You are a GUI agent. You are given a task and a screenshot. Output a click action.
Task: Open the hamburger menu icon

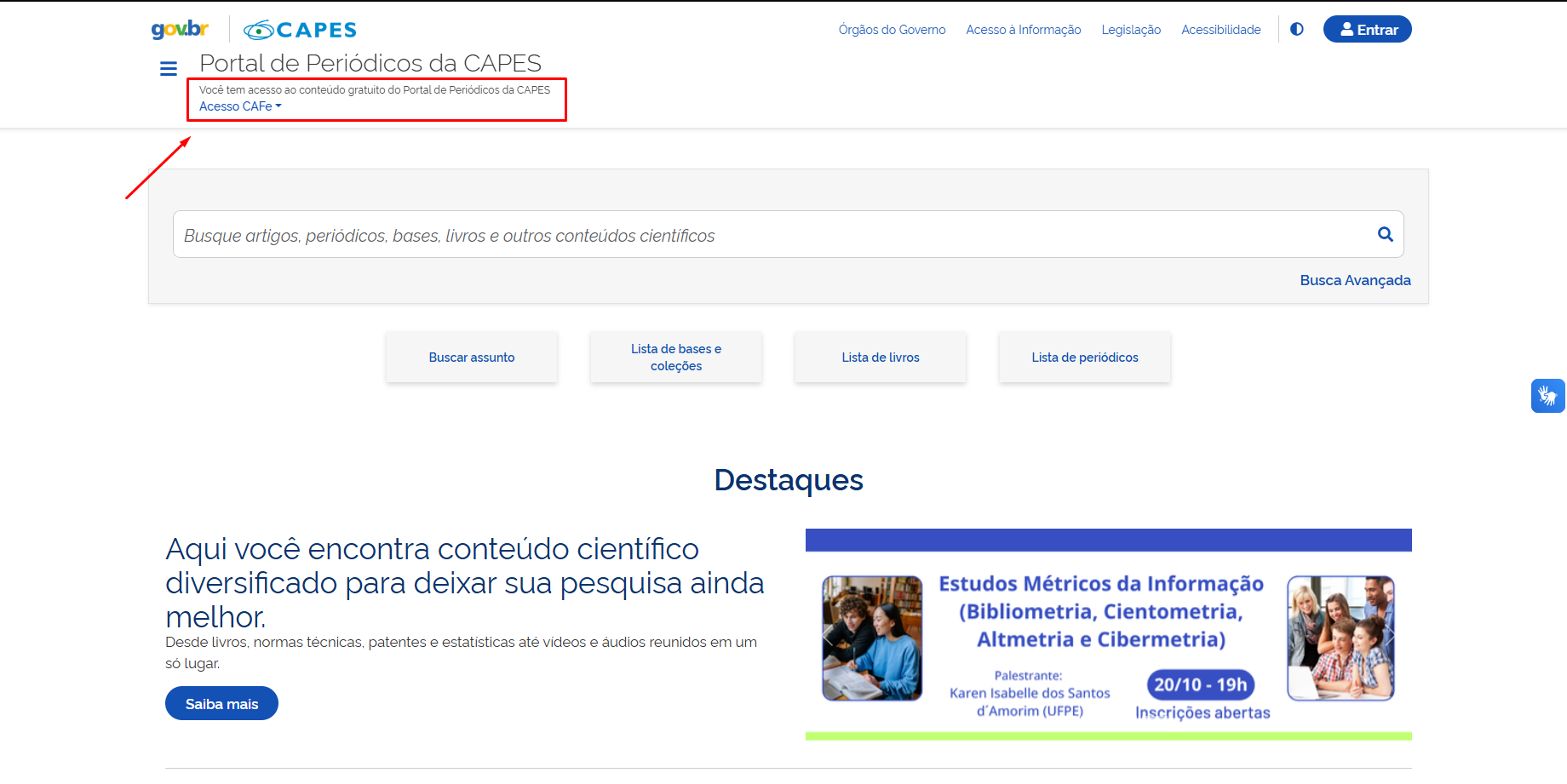click(x=169, y=69)
